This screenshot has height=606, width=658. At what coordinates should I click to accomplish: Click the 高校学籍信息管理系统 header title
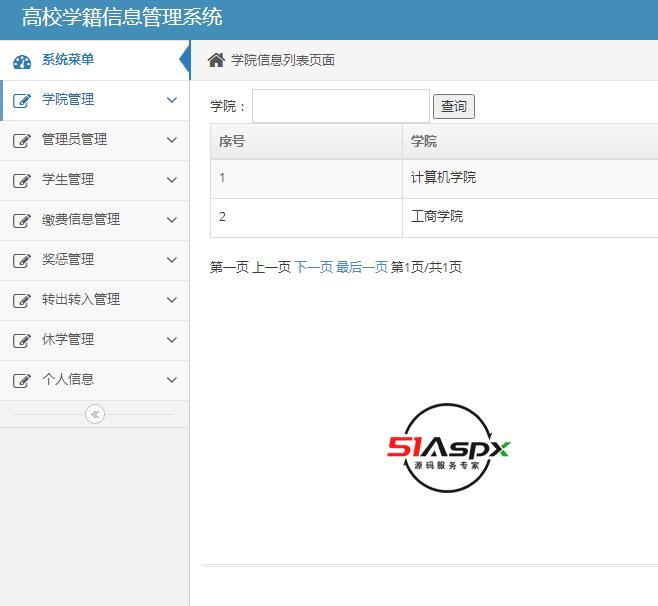pos(122,18)
